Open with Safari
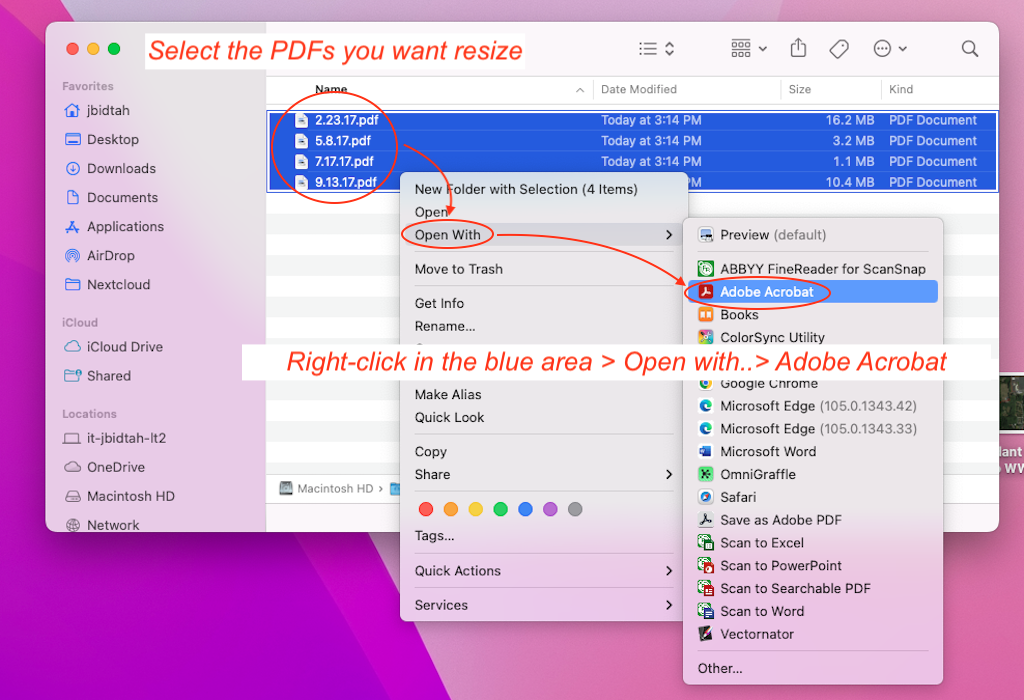 pos(812,498)
